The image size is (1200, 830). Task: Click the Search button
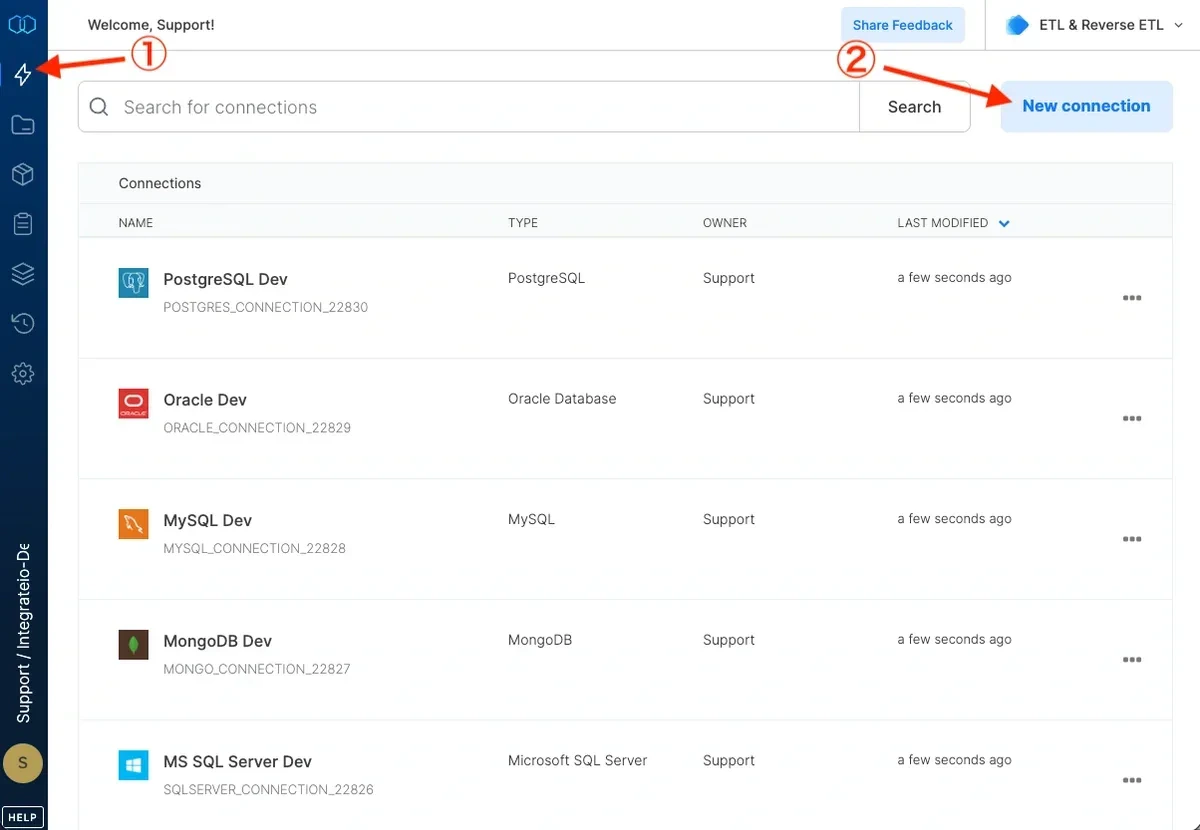pos(915,107)
